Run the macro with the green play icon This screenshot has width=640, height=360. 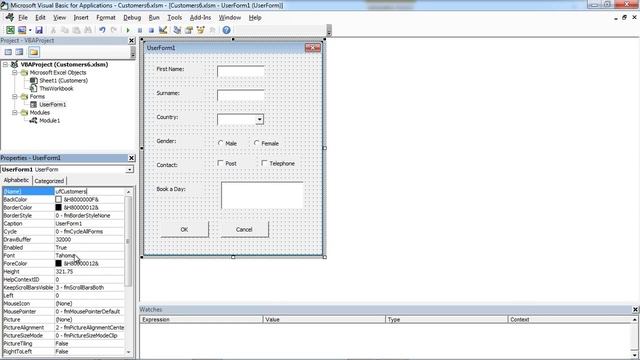[x=128, y=30]
